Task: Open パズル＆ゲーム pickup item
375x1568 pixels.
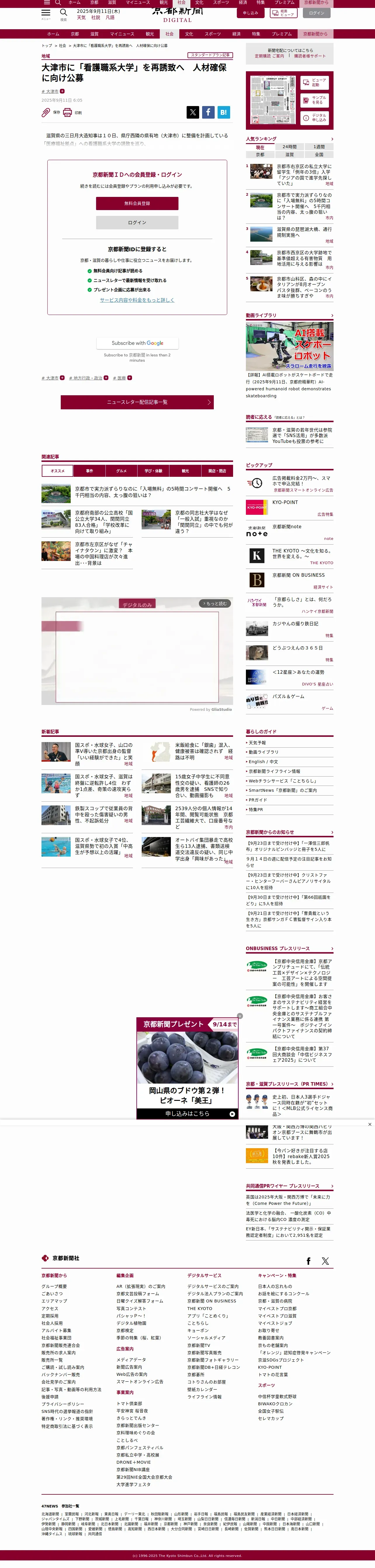Action: [290, 701]
